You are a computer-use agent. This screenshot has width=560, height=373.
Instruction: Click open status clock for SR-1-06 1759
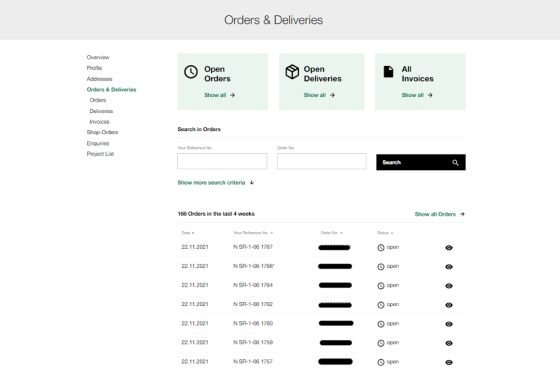tap(381, 343)
